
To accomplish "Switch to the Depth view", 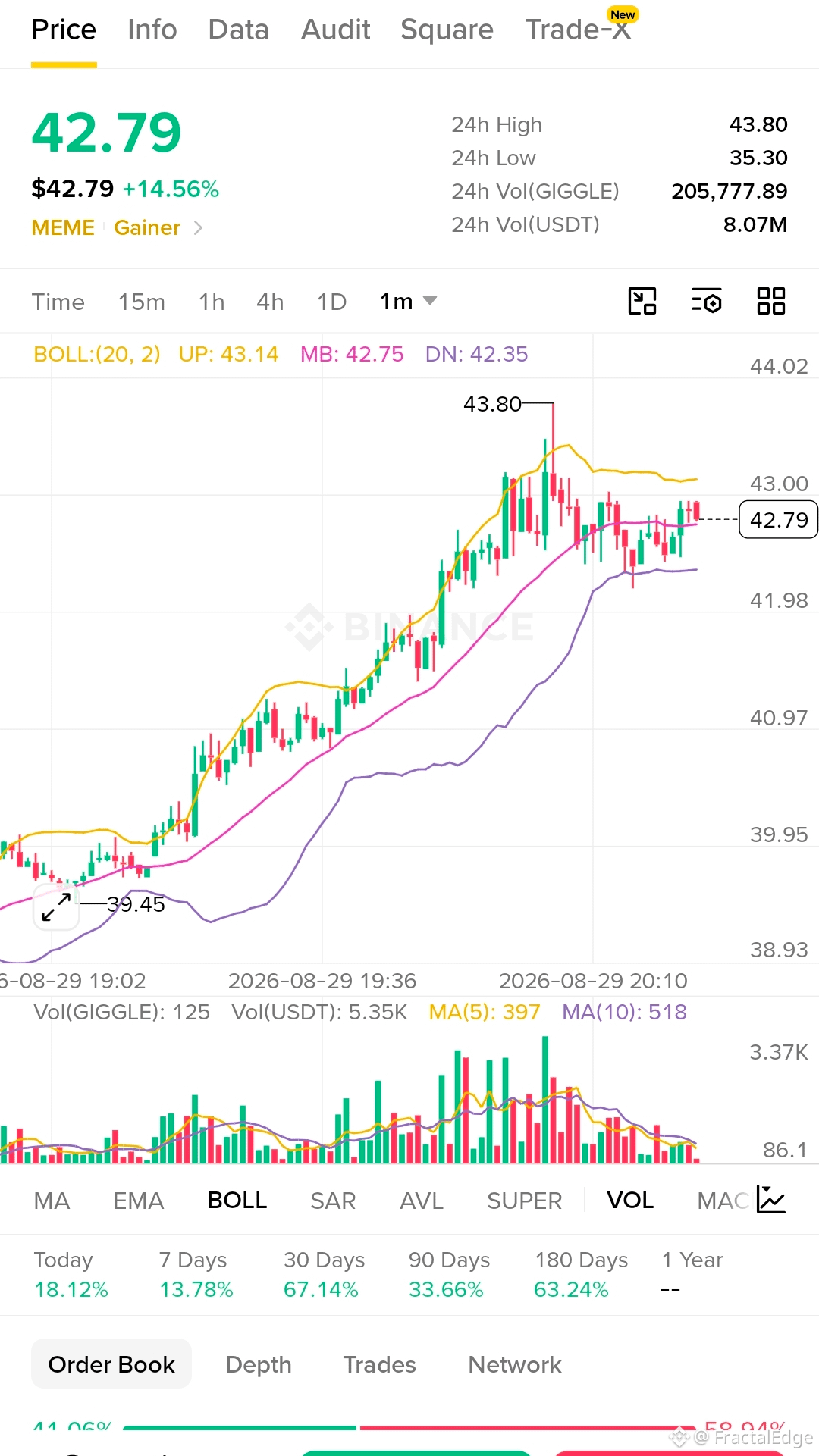I will (258, 1364).
